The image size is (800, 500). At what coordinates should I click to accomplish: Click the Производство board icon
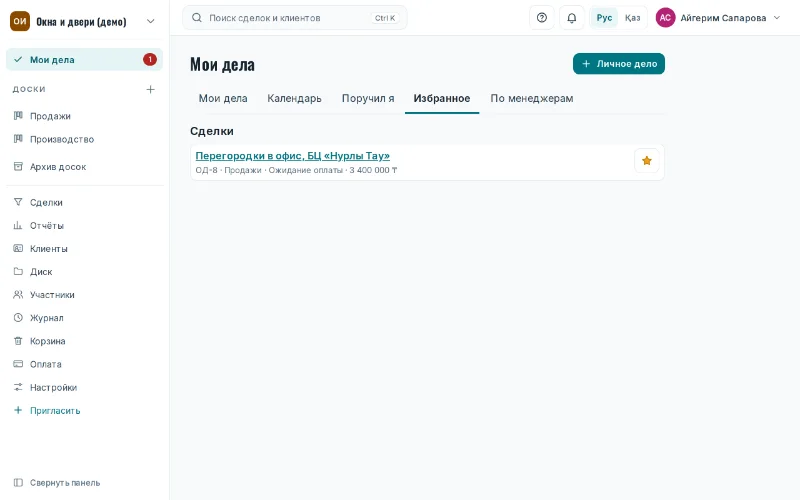tap(18, 139)
